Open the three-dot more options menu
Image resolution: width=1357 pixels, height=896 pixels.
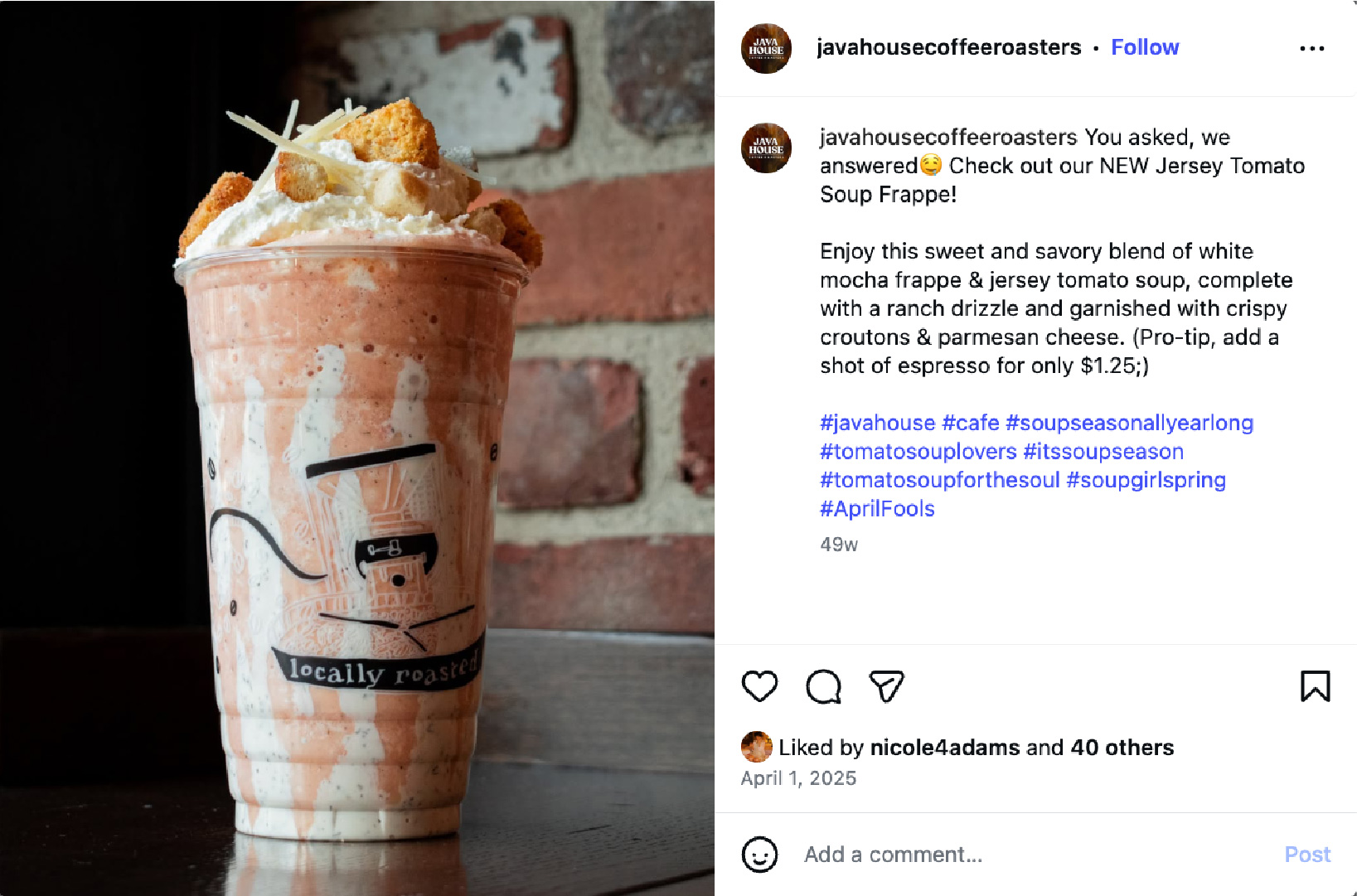coord(1311,49)
